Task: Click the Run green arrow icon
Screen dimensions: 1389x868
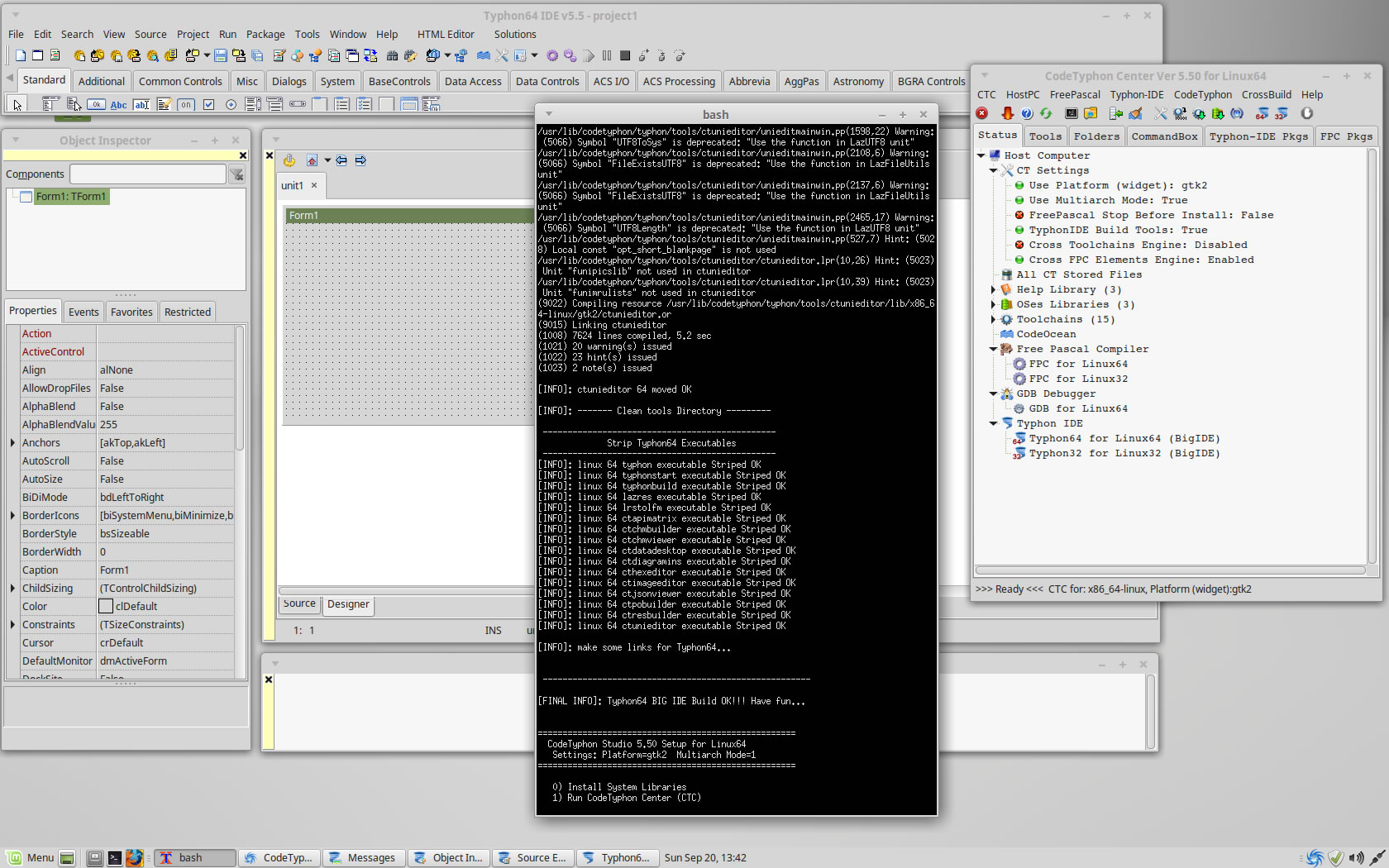Action: tap(589, 55)
